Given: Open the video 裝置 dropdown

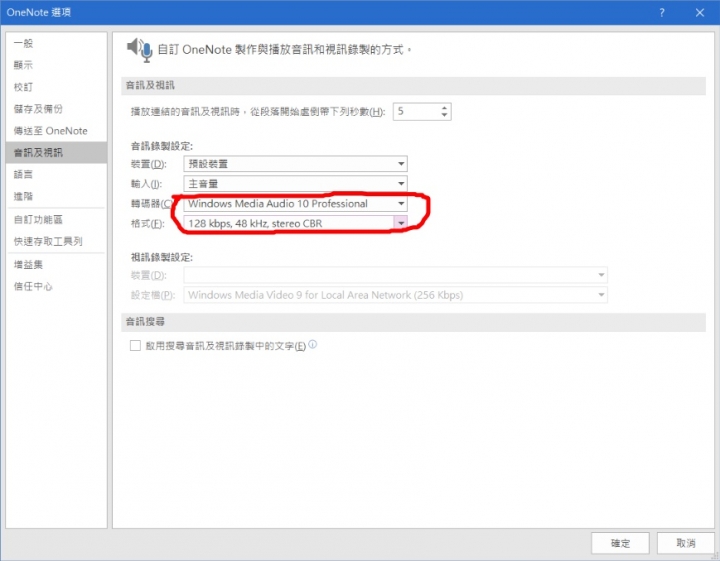Looking at the screenshot, I should pyautogui.click(x=395, y=275).
